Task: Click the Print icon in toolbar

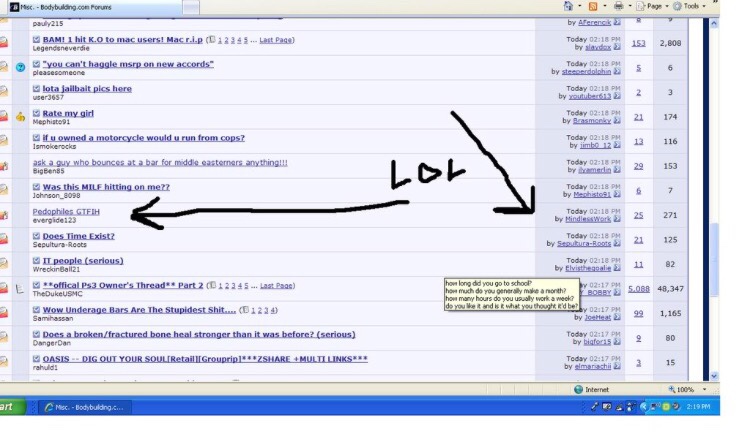Action: pyautogui.click(x=621, y=6)
